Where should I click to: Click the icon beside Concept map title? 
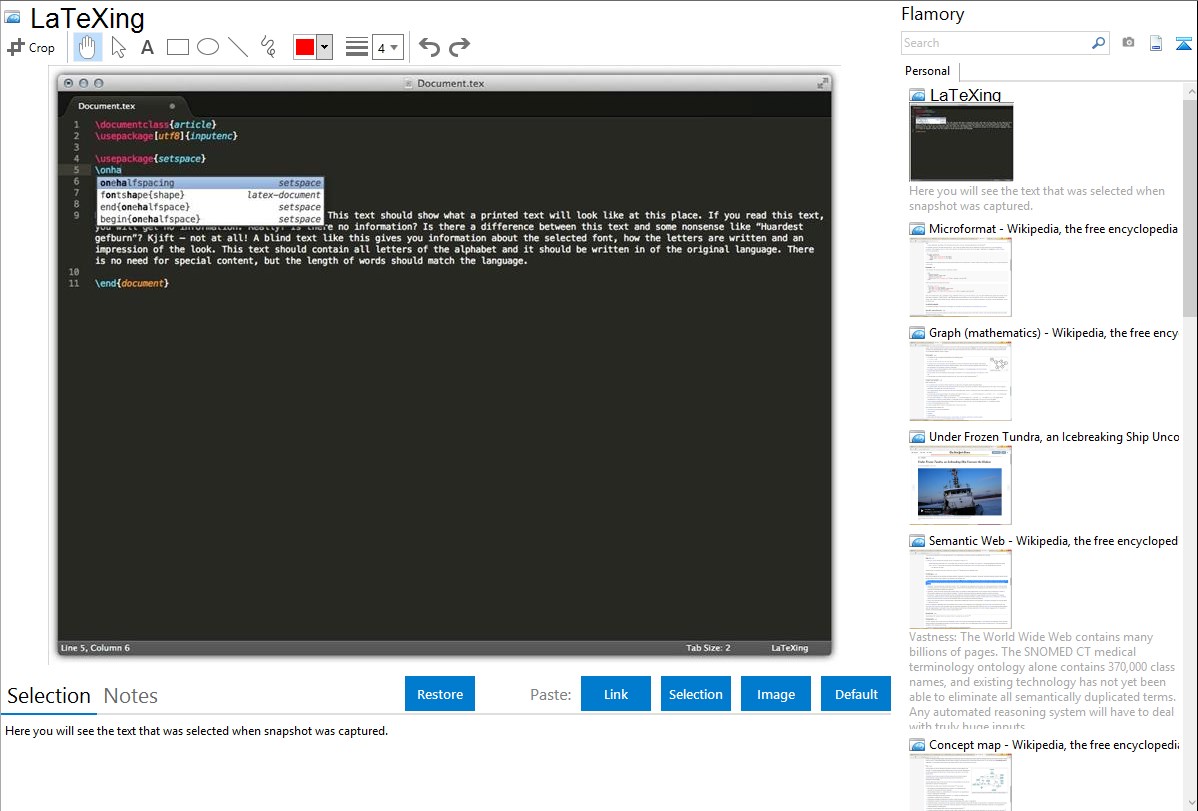pos(917,744)
